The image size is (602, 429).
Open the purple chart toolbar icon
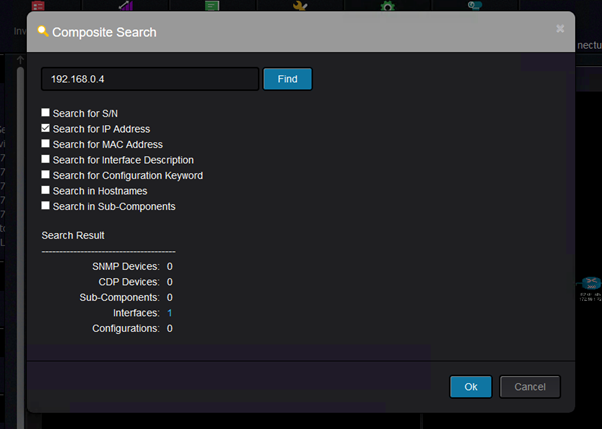[126, 5]
